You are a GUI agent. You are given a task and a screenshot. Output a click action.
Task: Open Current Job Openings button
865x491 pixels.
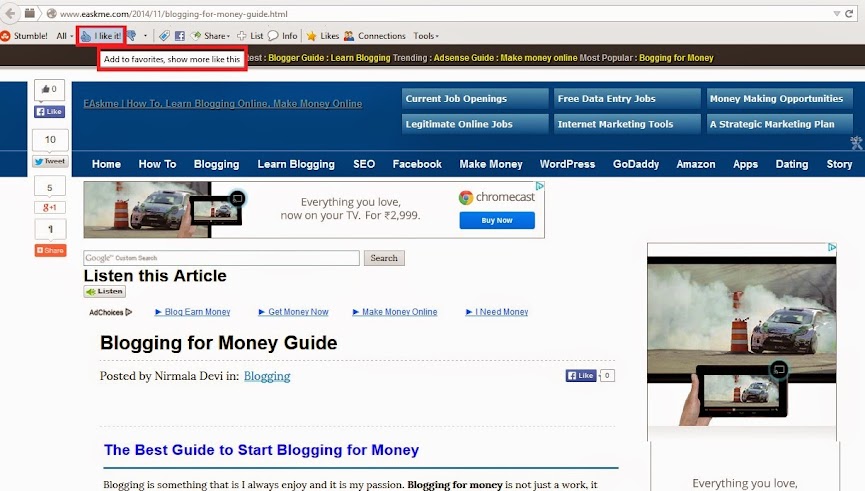click(475, 99)
